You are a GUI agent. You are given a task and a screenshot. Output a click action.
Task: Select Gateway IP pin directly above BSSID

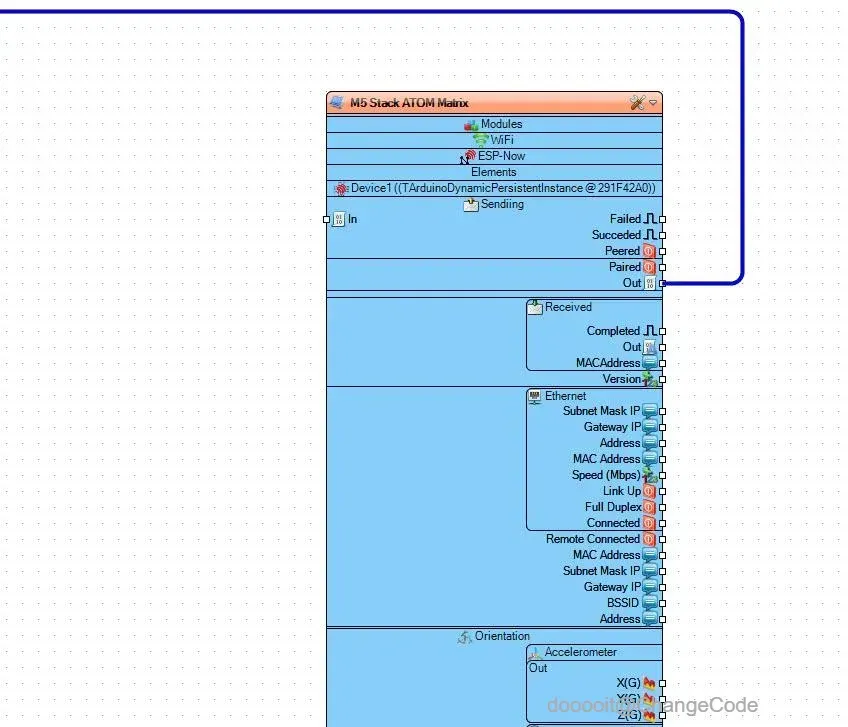click(662, 587)
